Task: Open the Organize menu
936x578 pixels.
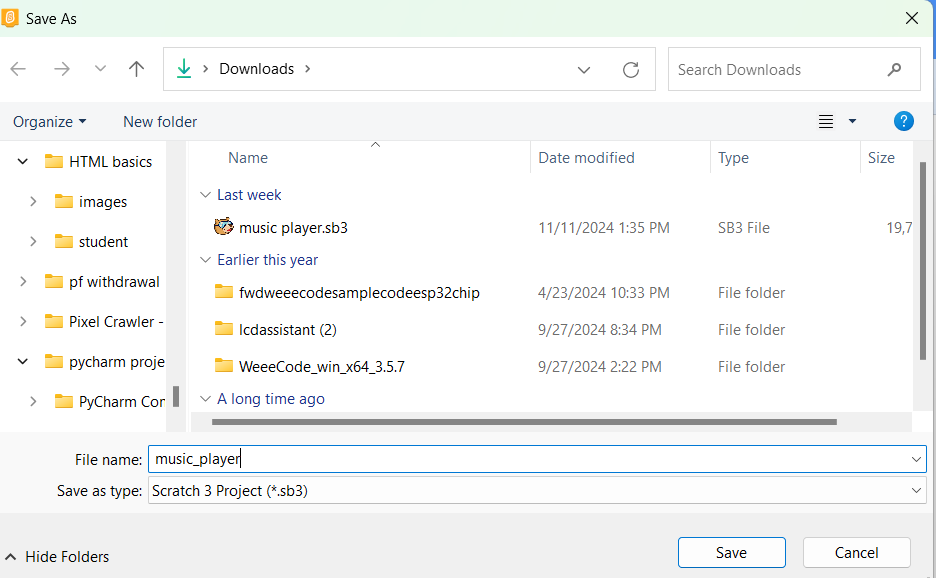Action: pos(49,121)
